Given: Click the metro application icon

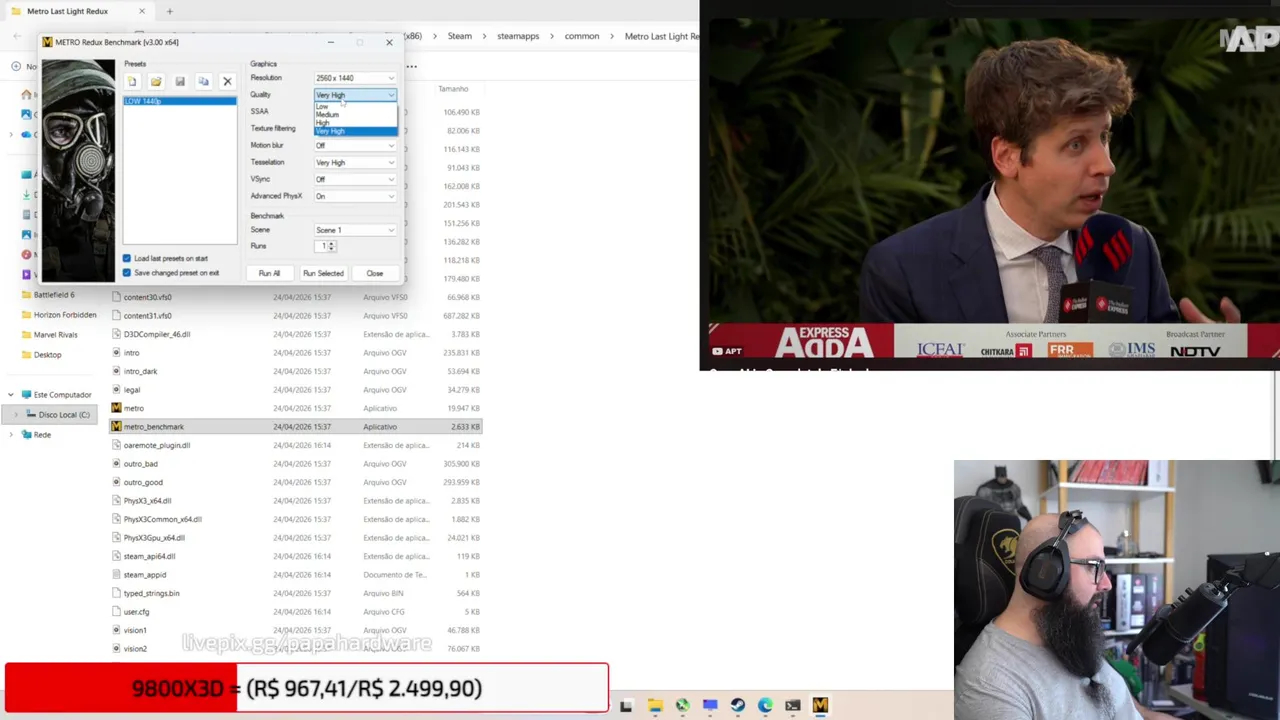Looking at the screenshot, I should [x=116, y=408].
